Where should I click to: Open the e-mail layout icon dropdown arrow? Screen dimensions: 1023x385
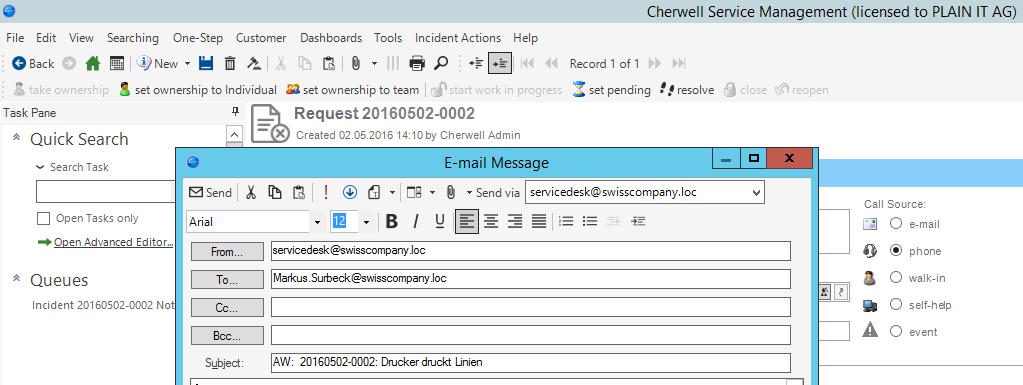433,193
